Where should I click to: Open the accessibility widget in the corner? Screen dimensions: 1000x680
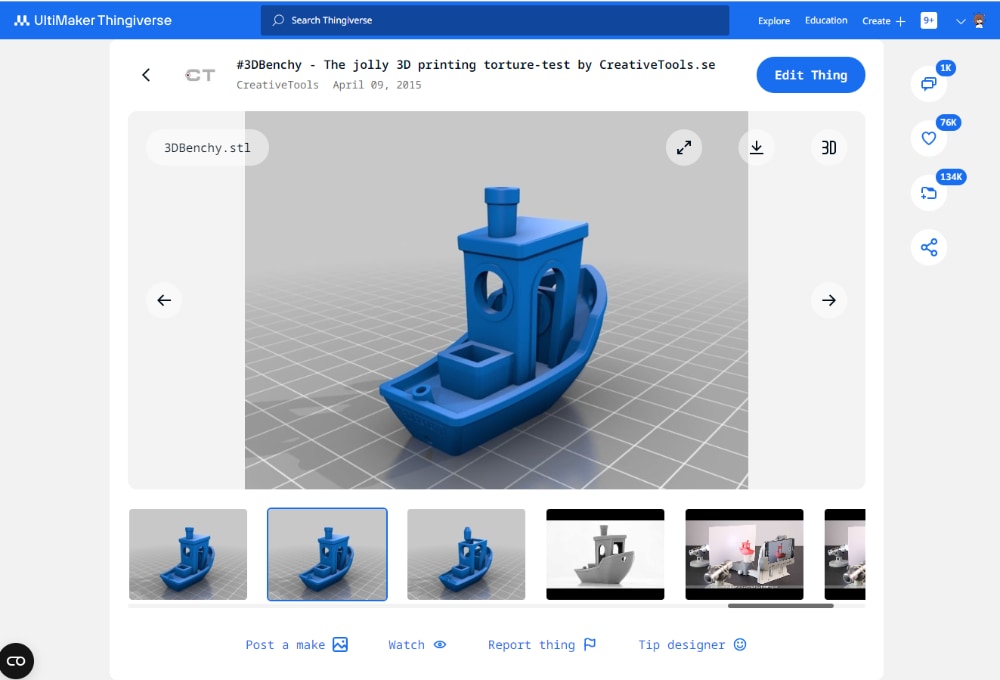pyautogui.click(x=17, y=661)
